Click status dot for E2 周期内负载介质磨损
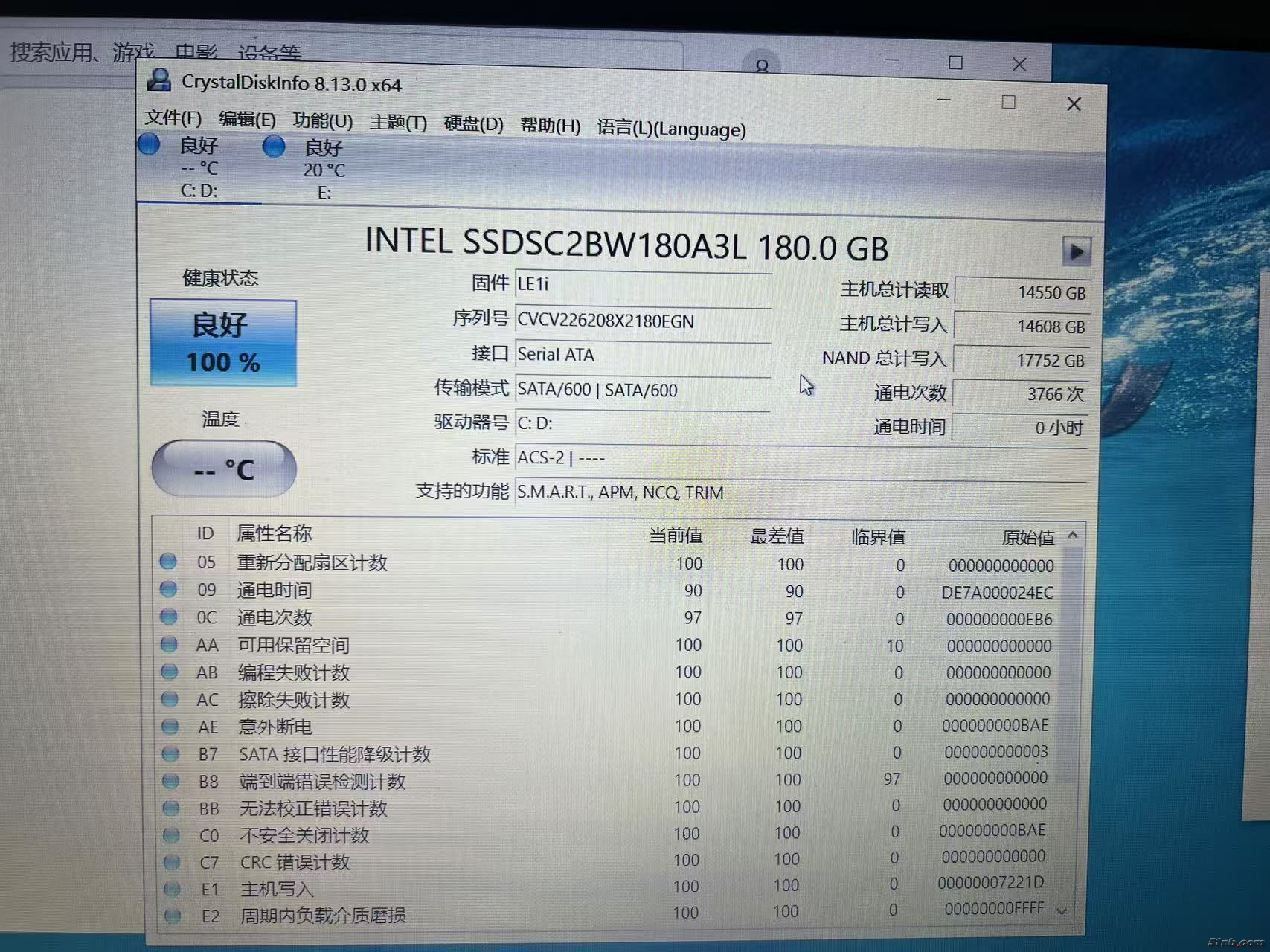 coord(173,915)
